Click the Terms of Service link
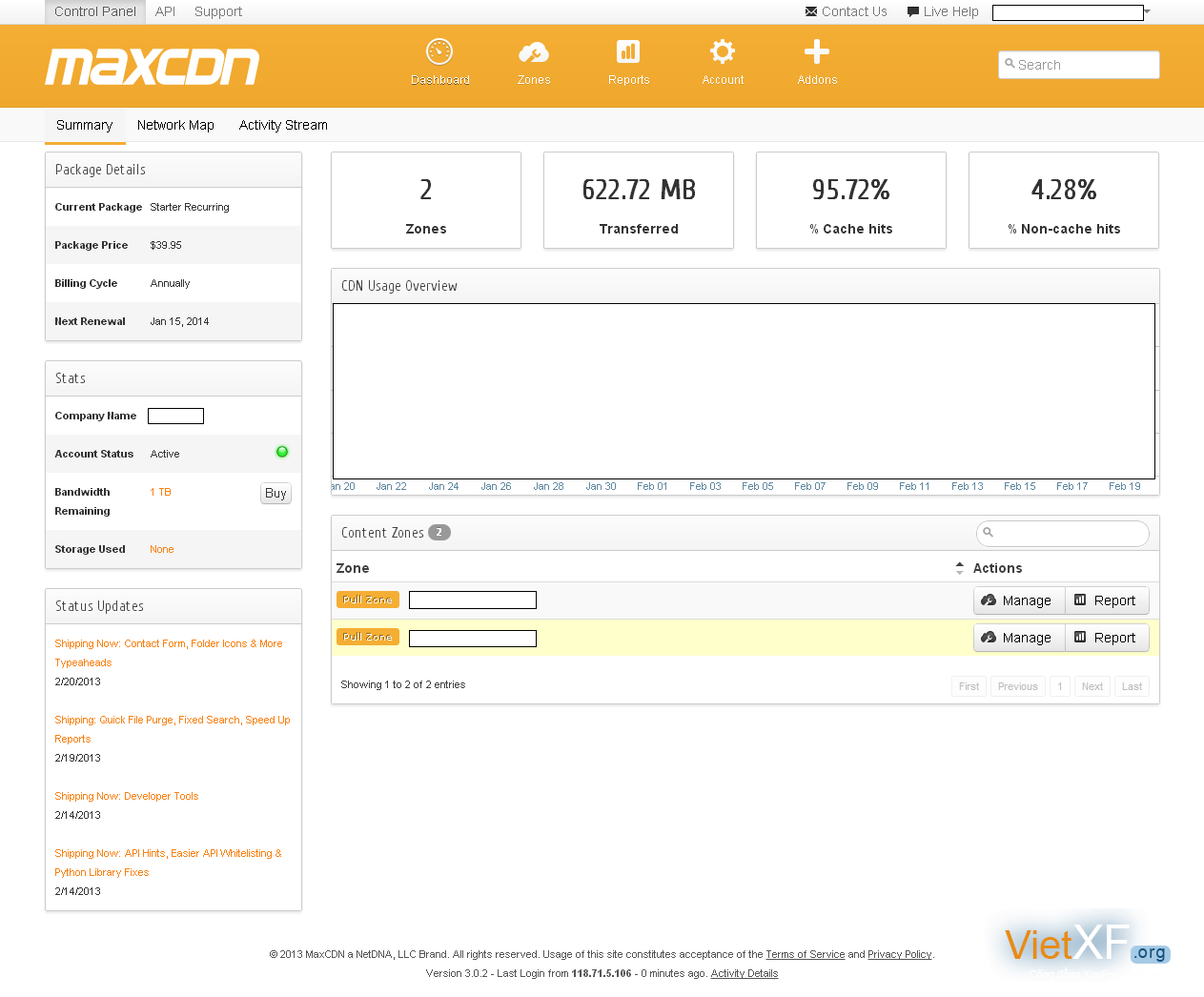Image resolution: width=1204 pixels, height=997 pixels. (x=805, y=954)
